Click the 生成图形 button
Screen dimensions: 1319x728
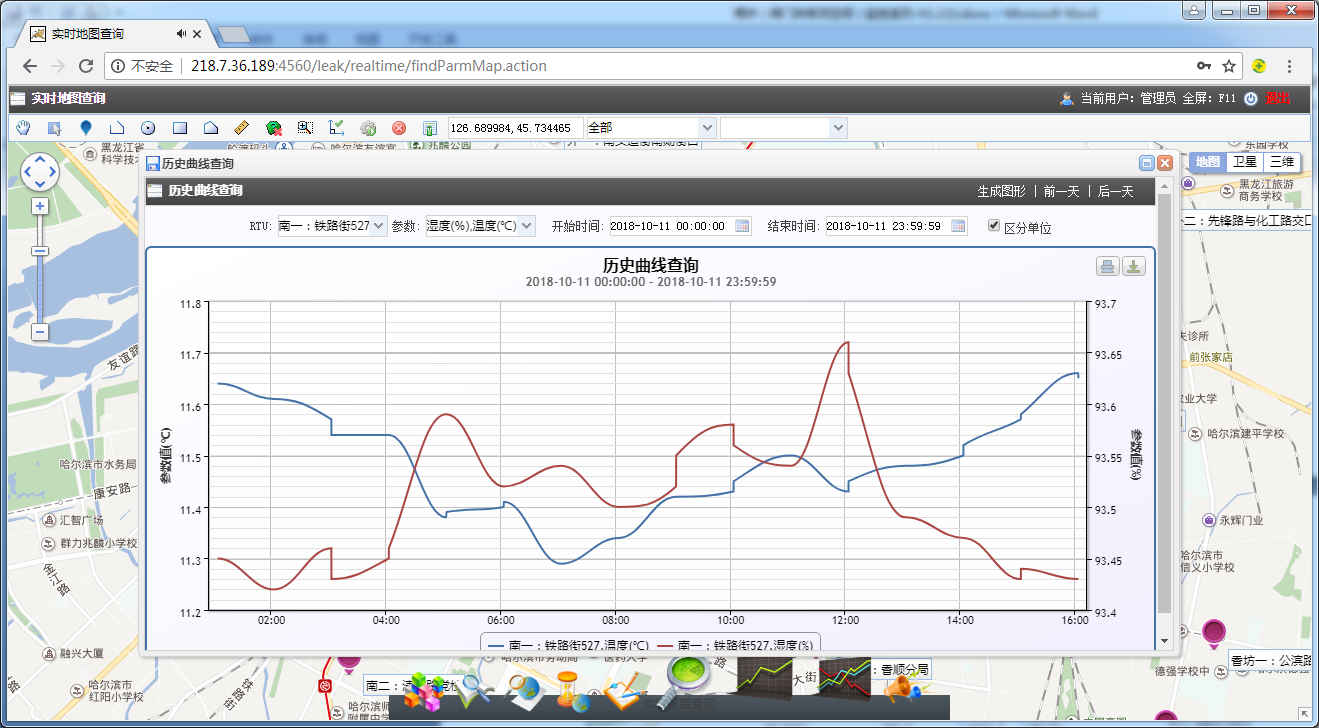tap(1001, 191)
